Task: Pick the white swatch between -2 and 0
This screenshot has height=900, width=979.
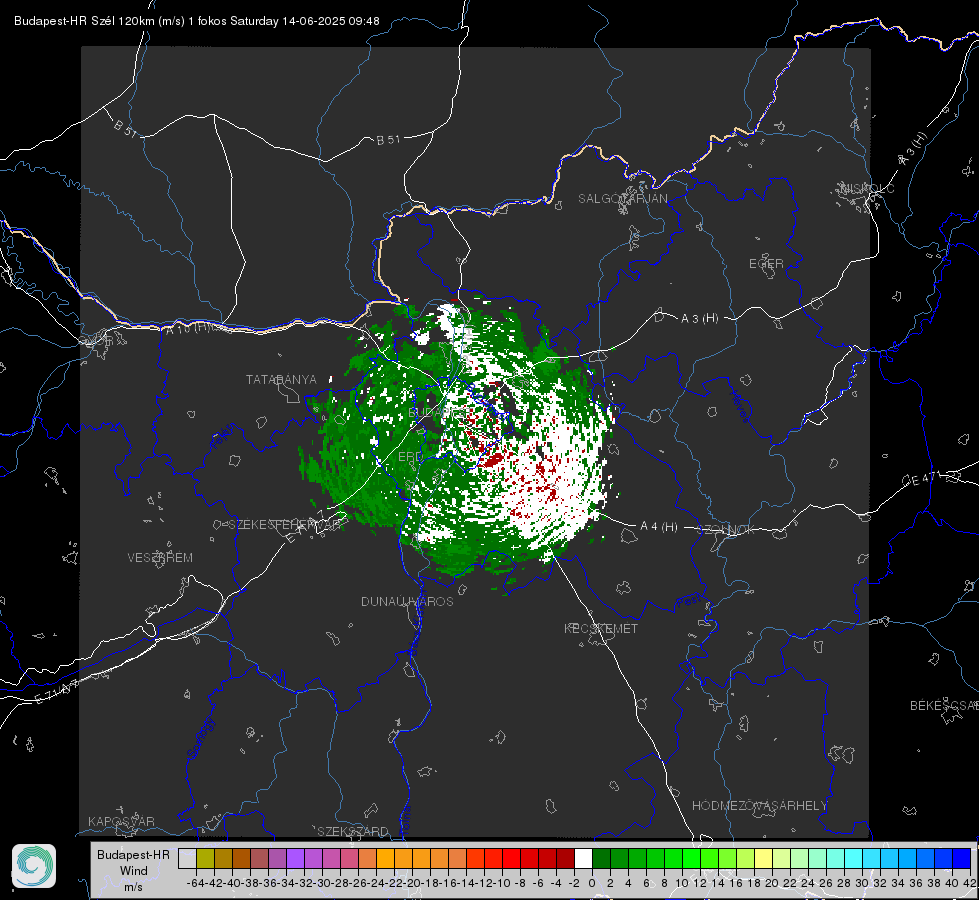Action: 583,858
